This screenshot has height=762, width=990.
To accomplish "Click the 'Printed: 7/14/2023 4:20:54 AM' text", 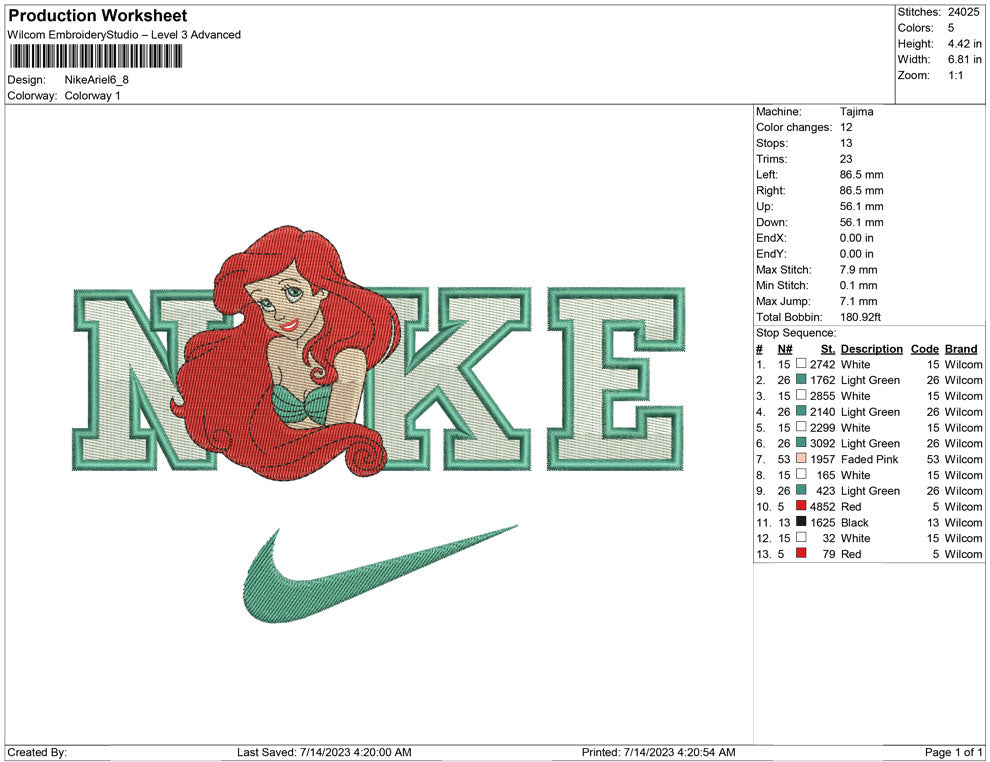I will (x=659, y=752).
